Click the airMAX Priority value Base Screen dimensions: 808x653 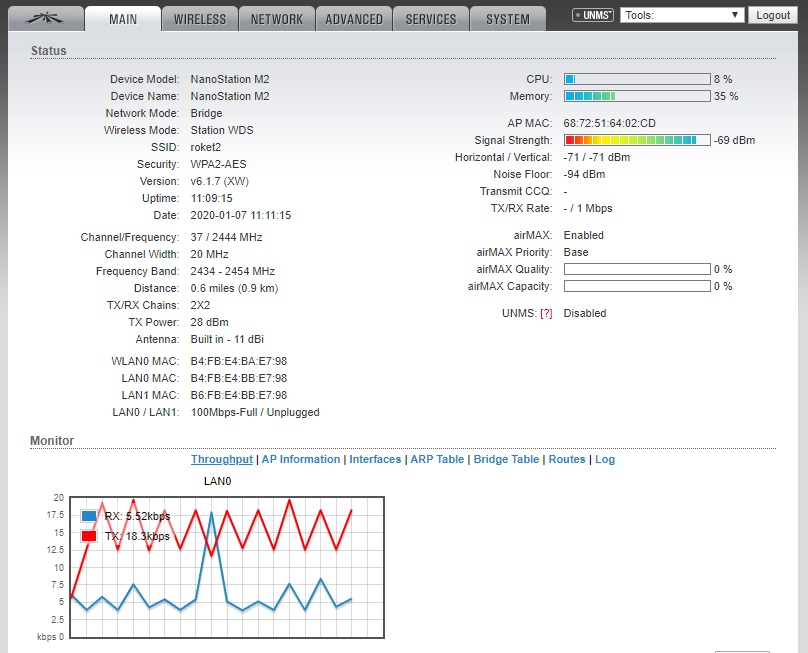click(x=576, y=252)
